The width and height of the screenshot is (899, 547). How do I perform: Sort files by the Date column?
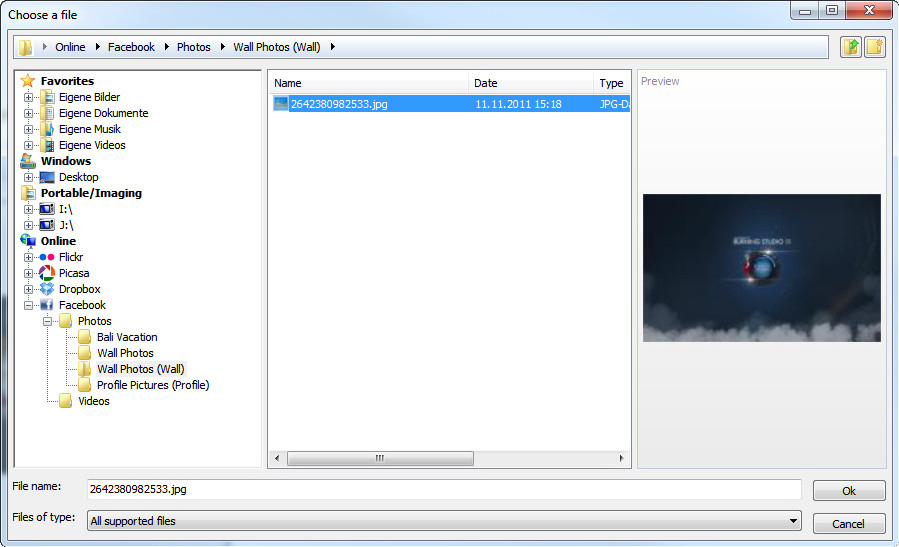pos(530,83)
